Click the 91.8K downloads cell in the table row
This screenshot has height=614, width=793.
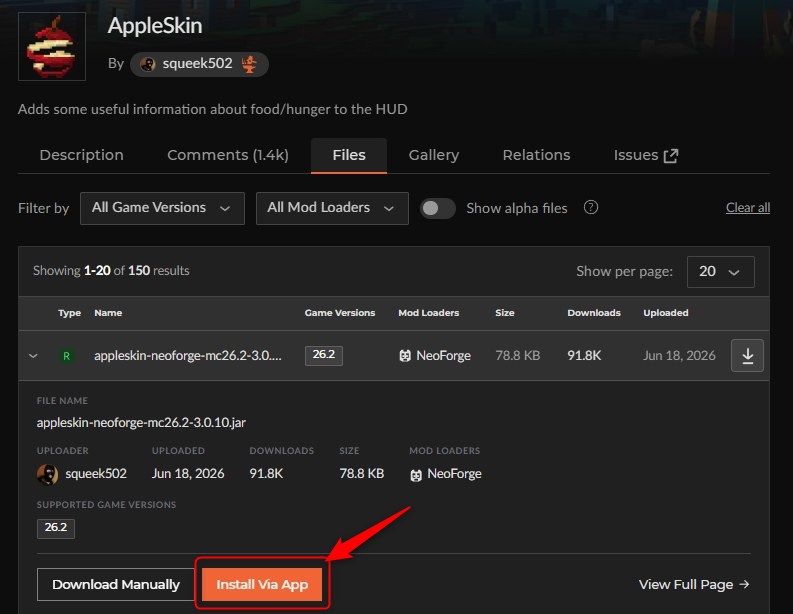point(584,356)
